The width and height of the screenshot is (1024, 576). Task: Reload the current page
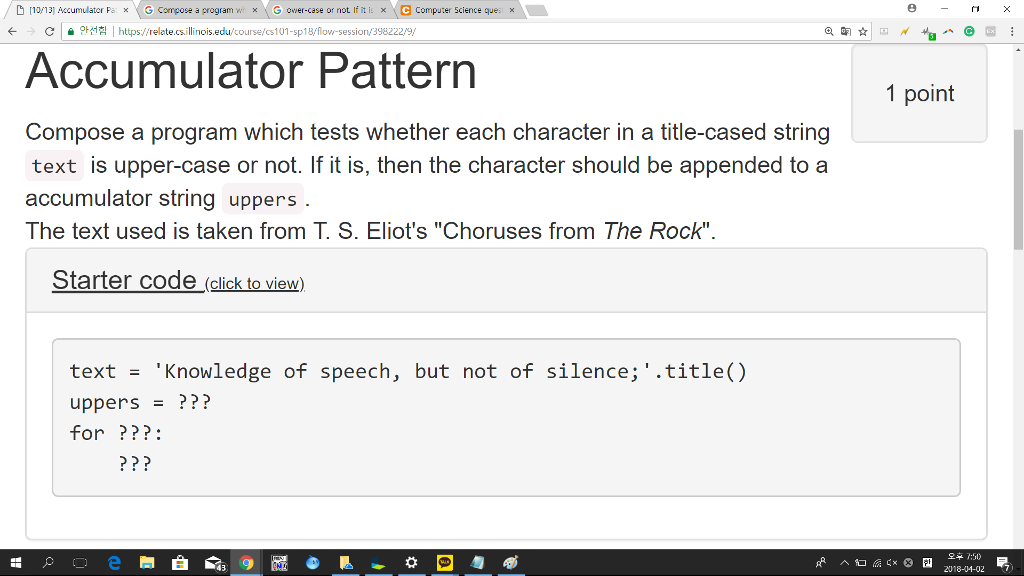(x=50, y=31)
